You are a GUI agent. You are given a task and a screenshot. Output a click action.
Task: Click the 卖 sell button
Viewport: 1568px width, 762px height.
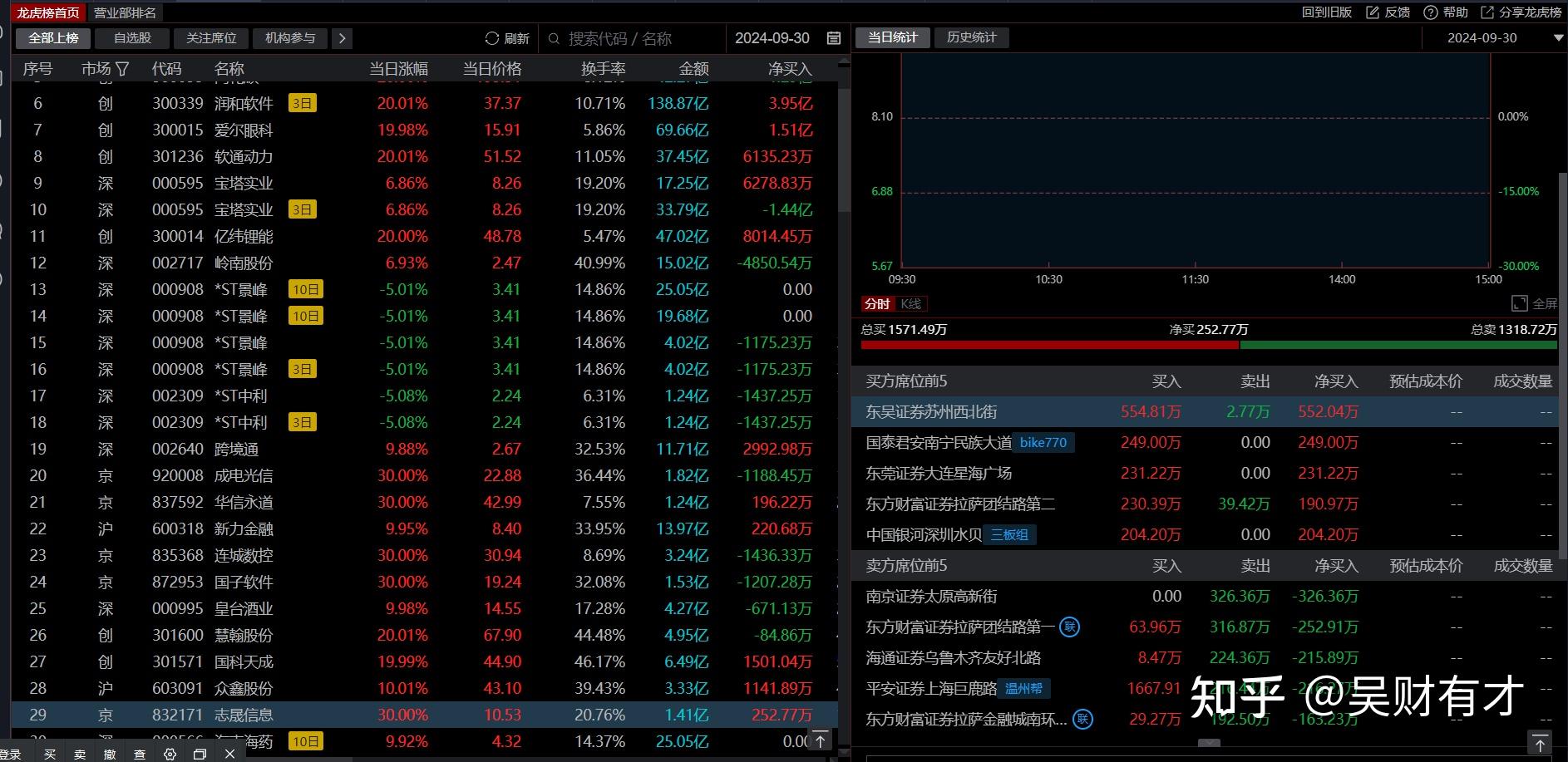tap(80, 754)
